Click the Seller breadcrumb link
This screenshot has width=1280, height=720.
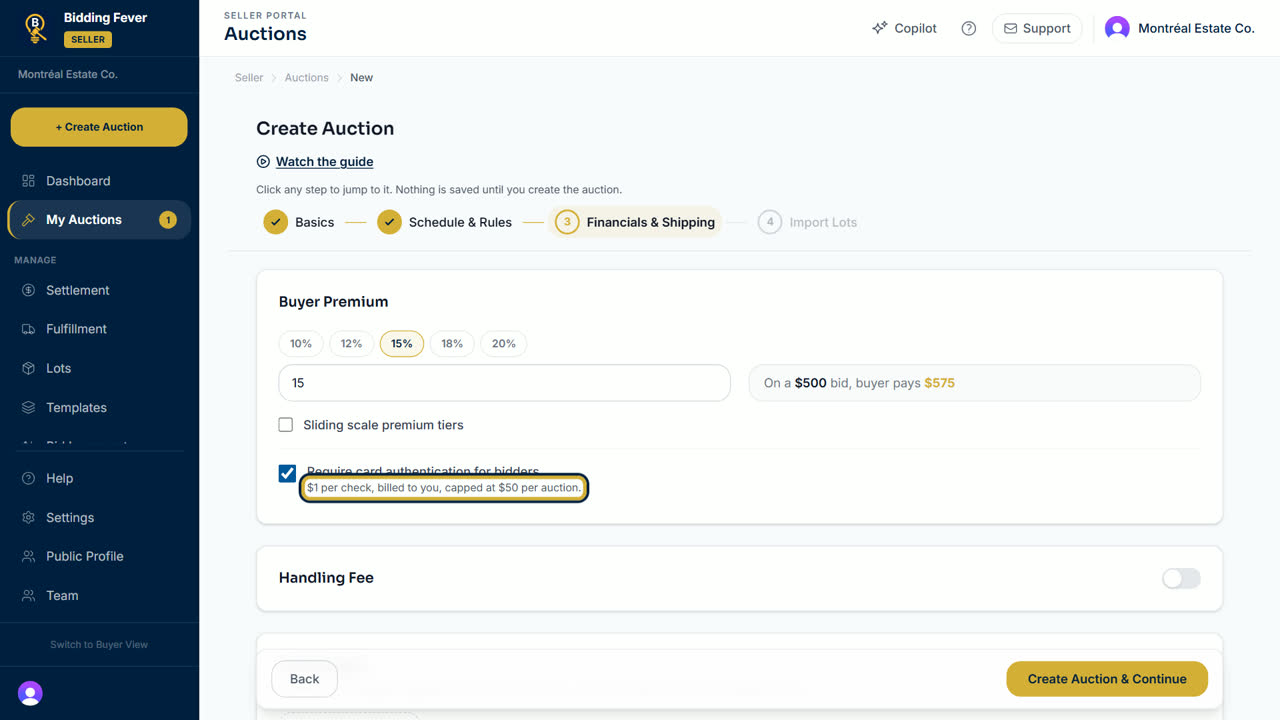click(x=249, y=77)
